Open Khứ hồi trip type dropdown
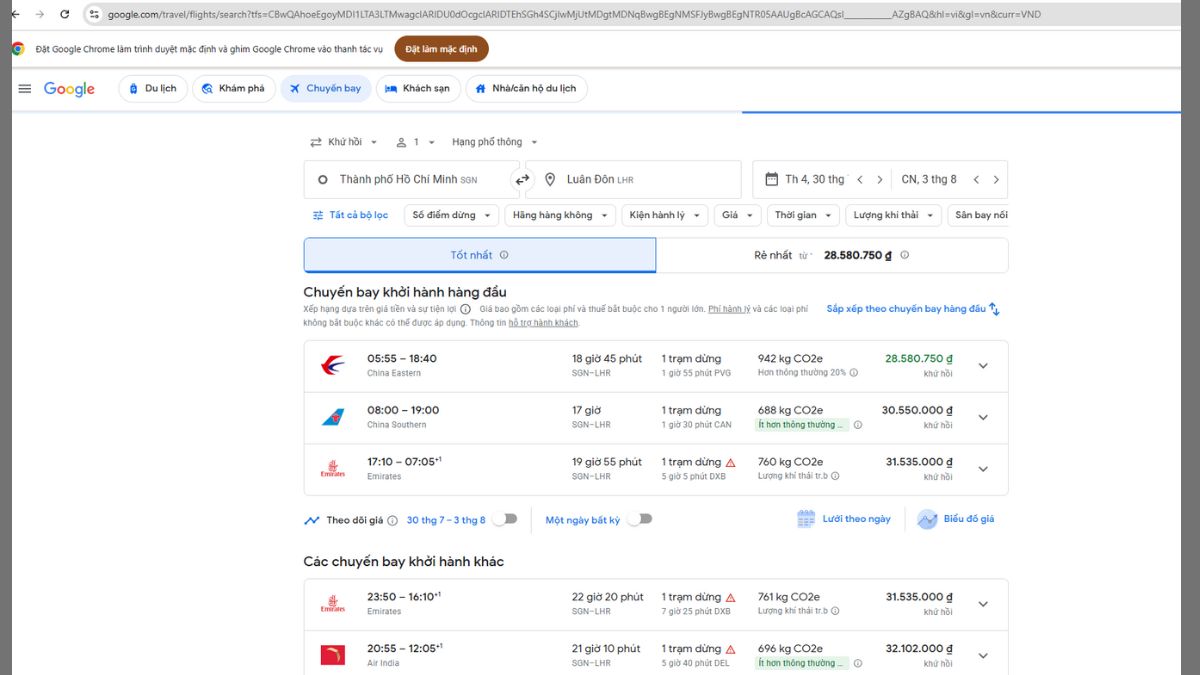 [x=344, y=142]
